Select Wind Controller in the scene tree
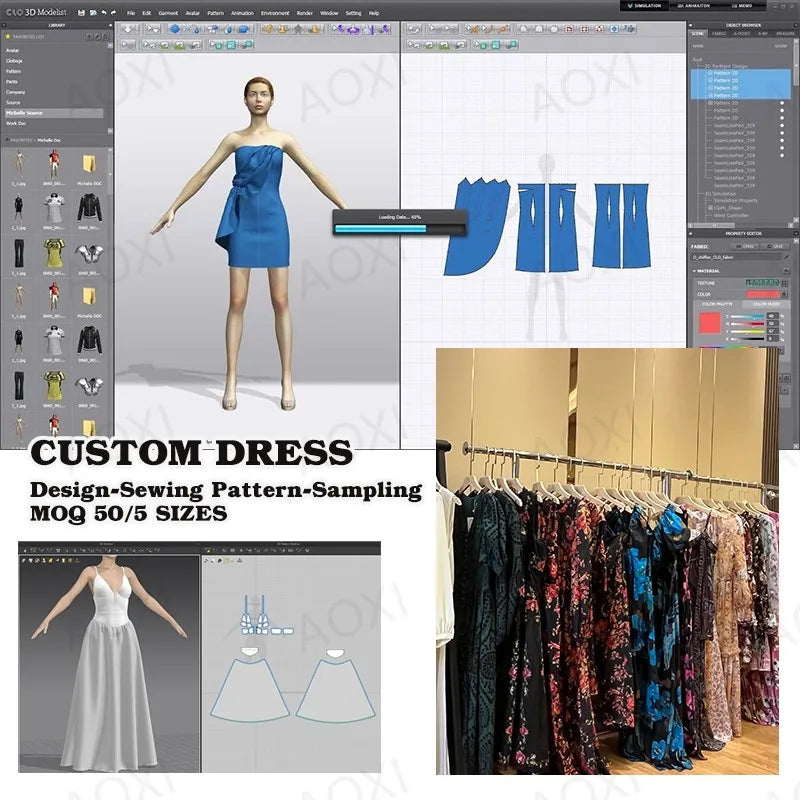Image resolution: width=800 pixels, height=800 pixels. coord(731,215)
